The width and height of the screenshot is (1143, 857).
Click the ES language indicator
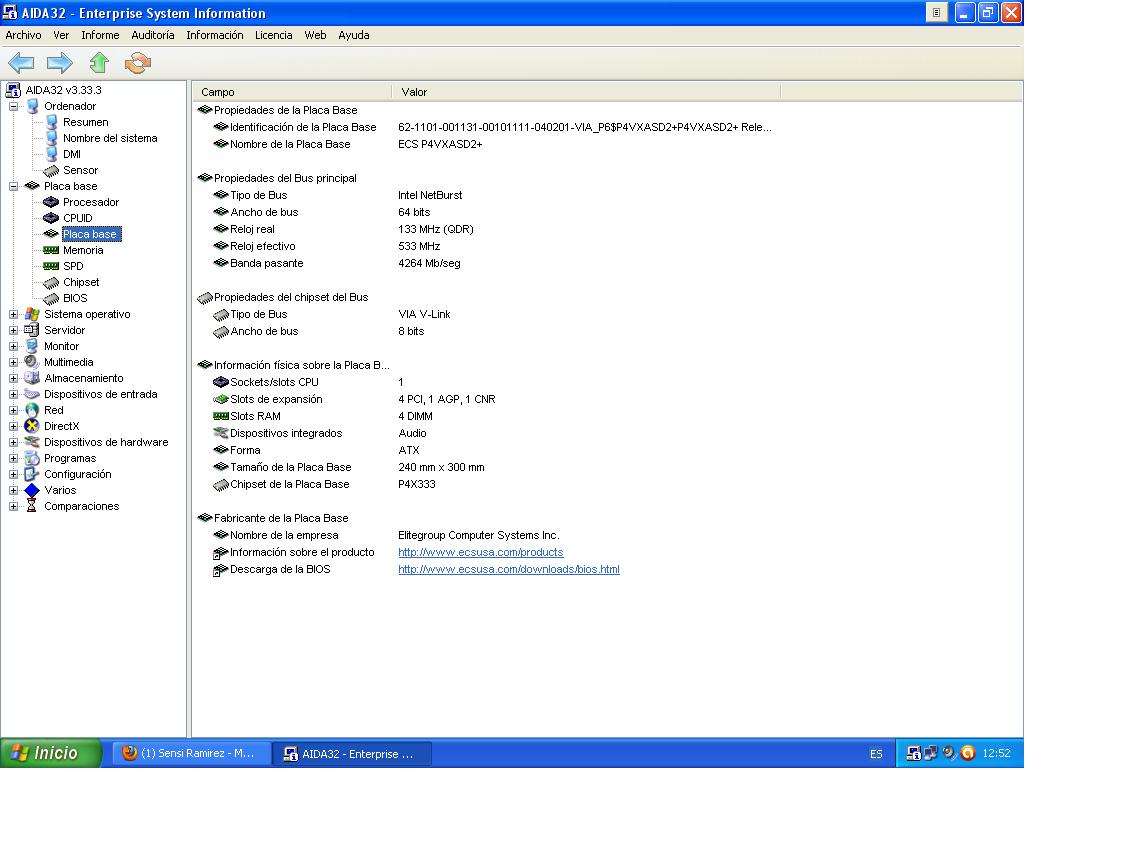[876, 754]
